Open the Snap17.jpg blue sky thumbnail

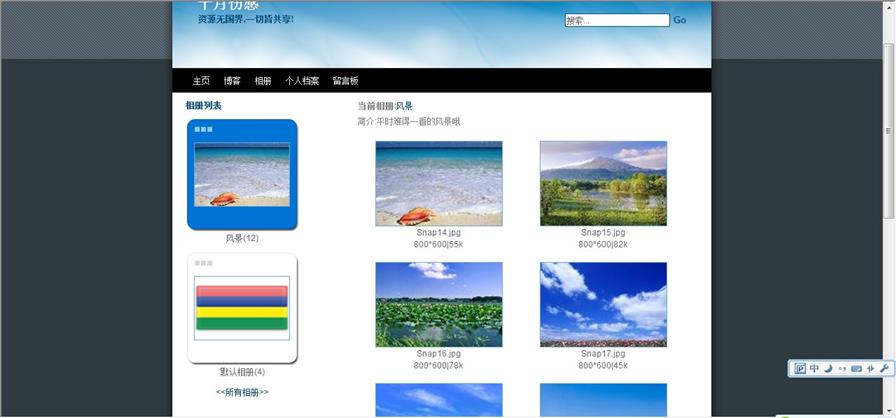click(603, 304)
